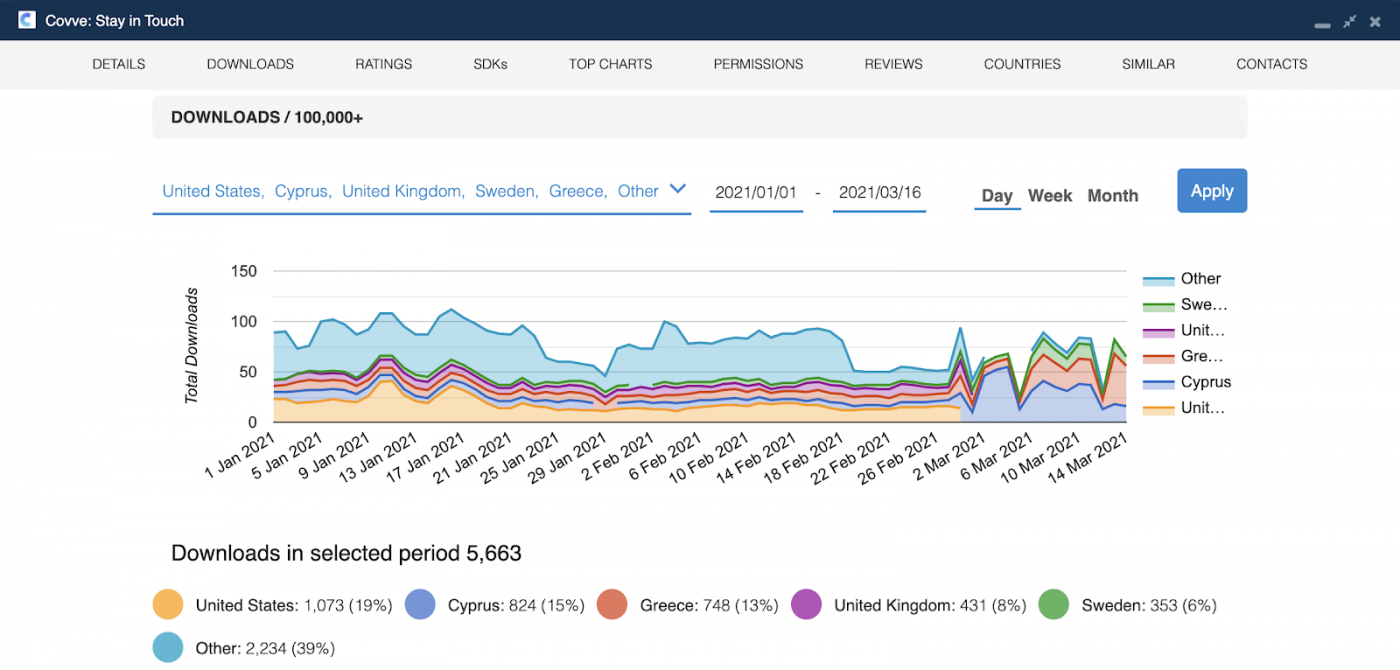Open the COUNTRIES tab
Viewport: 1400px width, 670px height.
pyautogui.click(x=1021, y=63)
